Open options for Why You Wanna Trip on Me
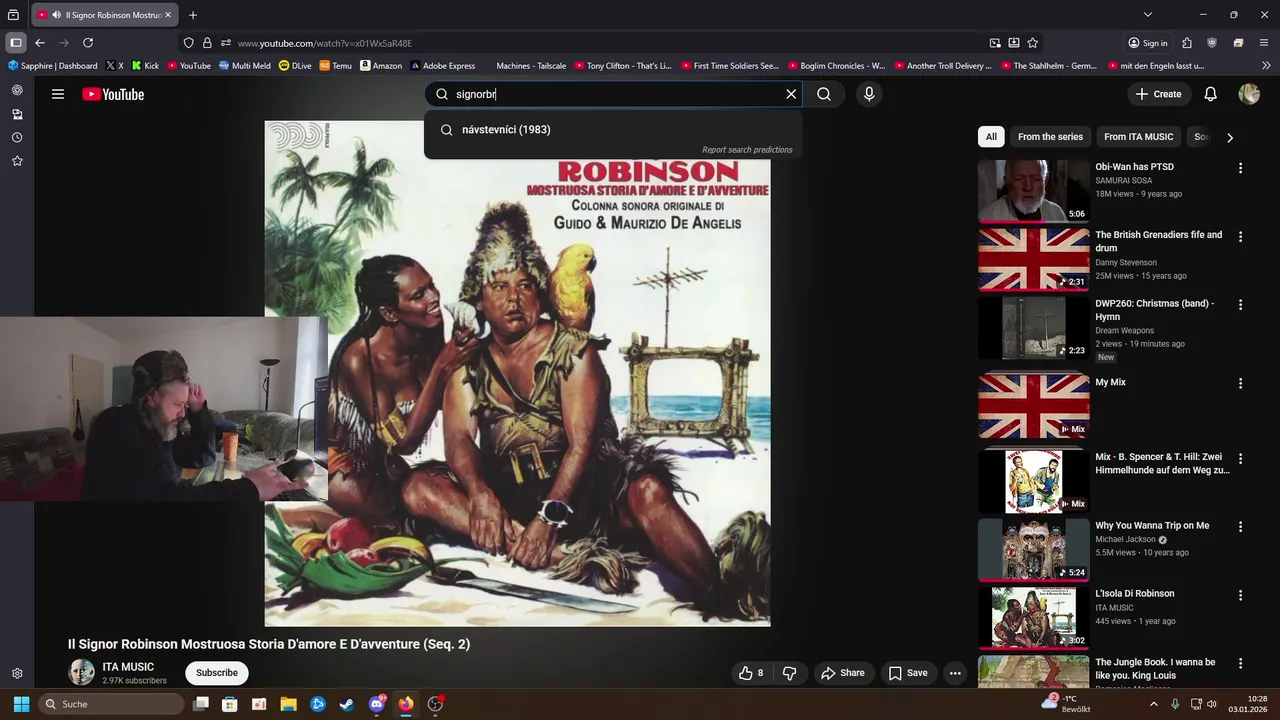1280x720 pixels. [1240, 526]
